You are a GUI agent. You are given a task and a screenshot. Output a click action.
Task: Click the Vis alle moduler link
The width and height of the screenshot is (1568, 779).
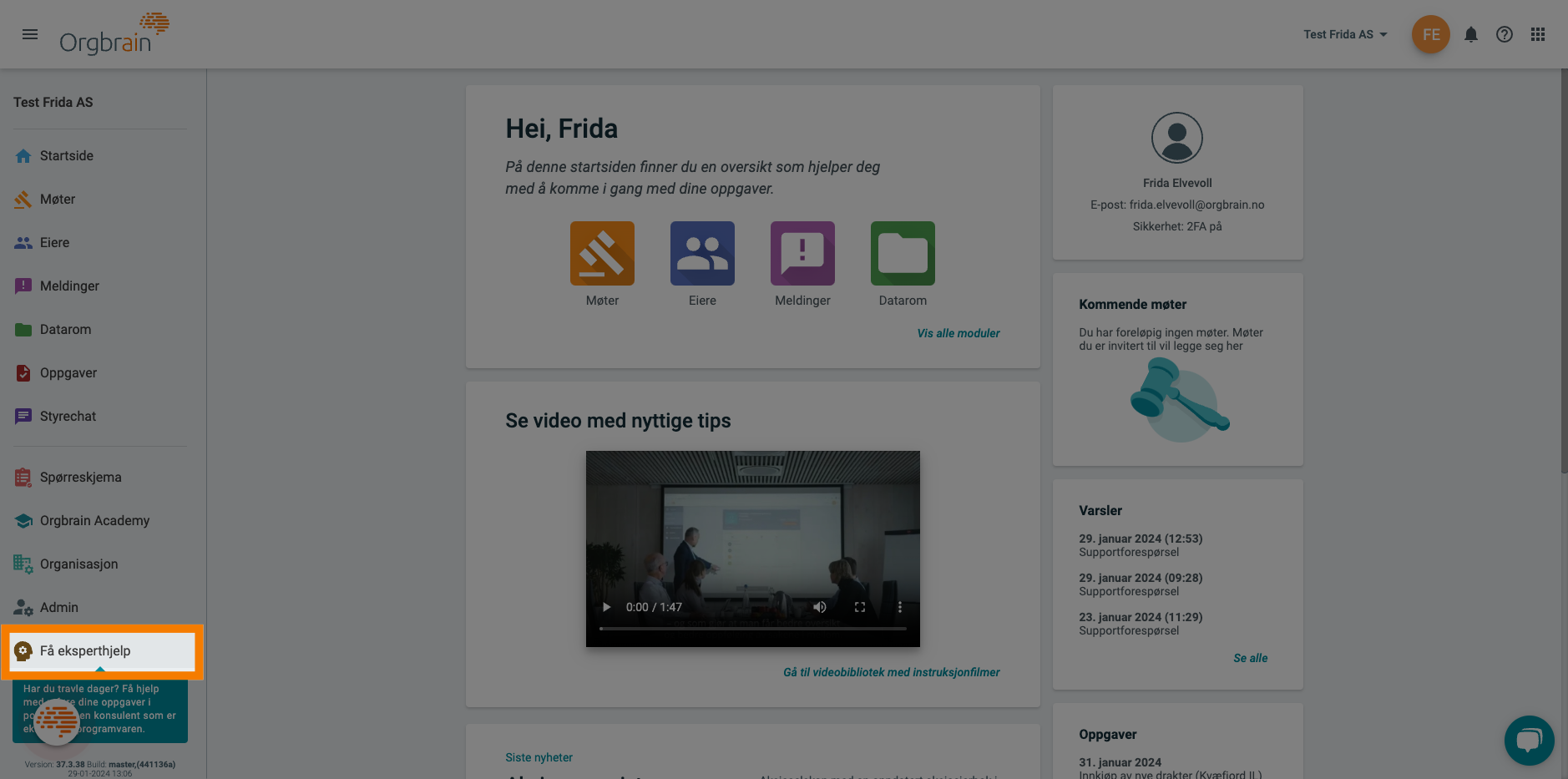(x=958, y=333)
